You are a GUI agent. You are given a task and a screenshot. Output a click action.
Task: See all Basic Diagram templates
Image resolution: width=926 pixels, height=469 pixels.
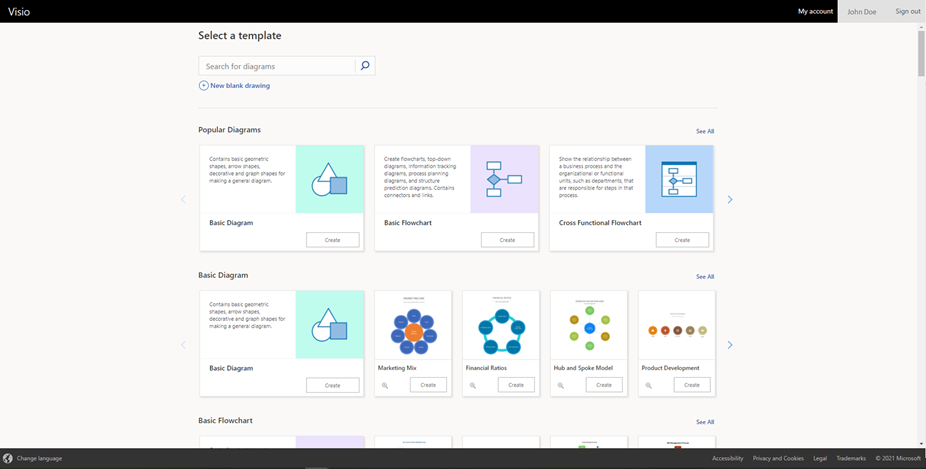[705, 276]
